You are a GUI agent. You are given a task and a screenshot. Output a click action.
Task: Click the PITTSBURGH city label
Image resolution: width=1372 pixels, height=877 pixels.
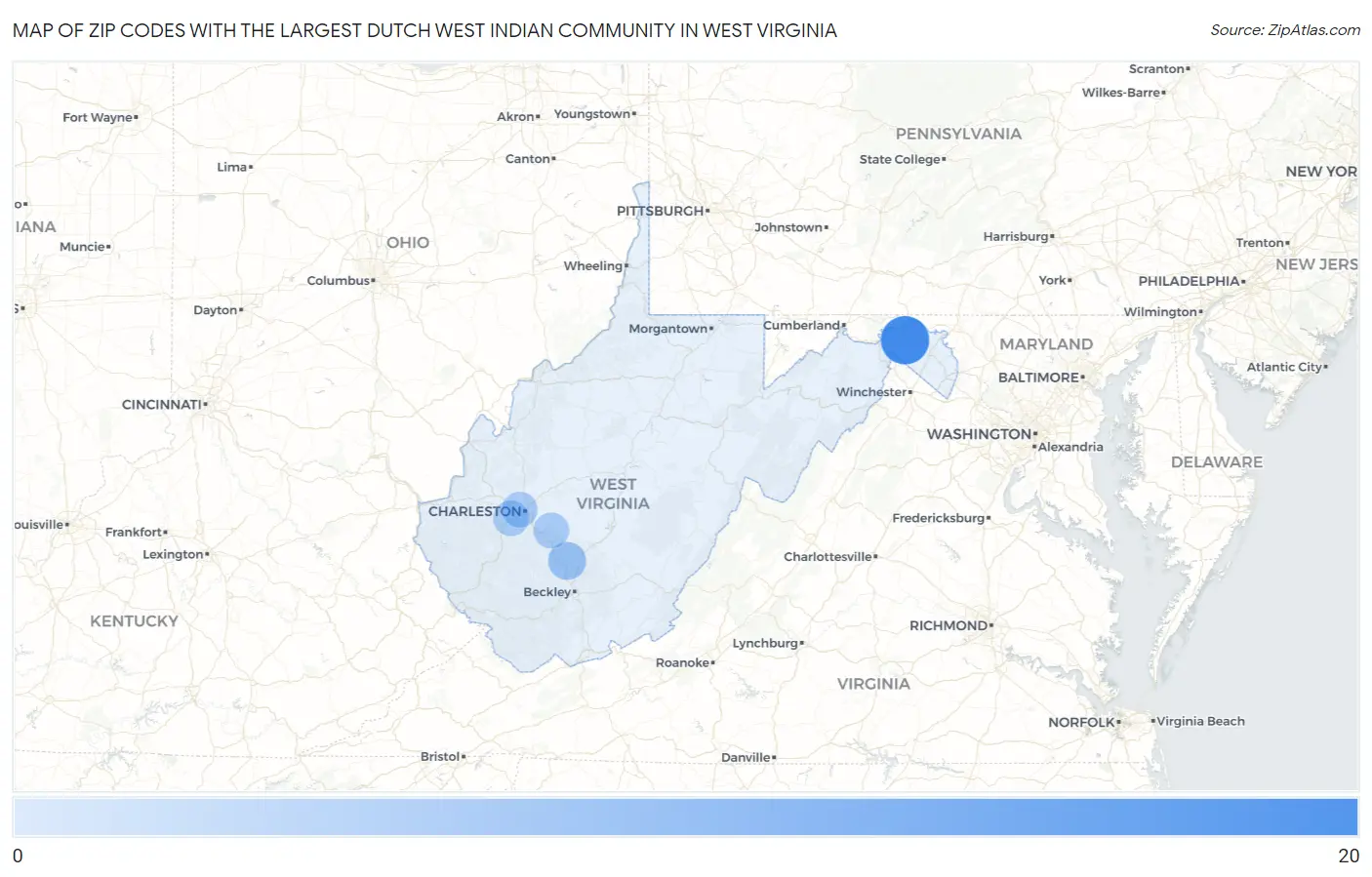tap(661, 211)
